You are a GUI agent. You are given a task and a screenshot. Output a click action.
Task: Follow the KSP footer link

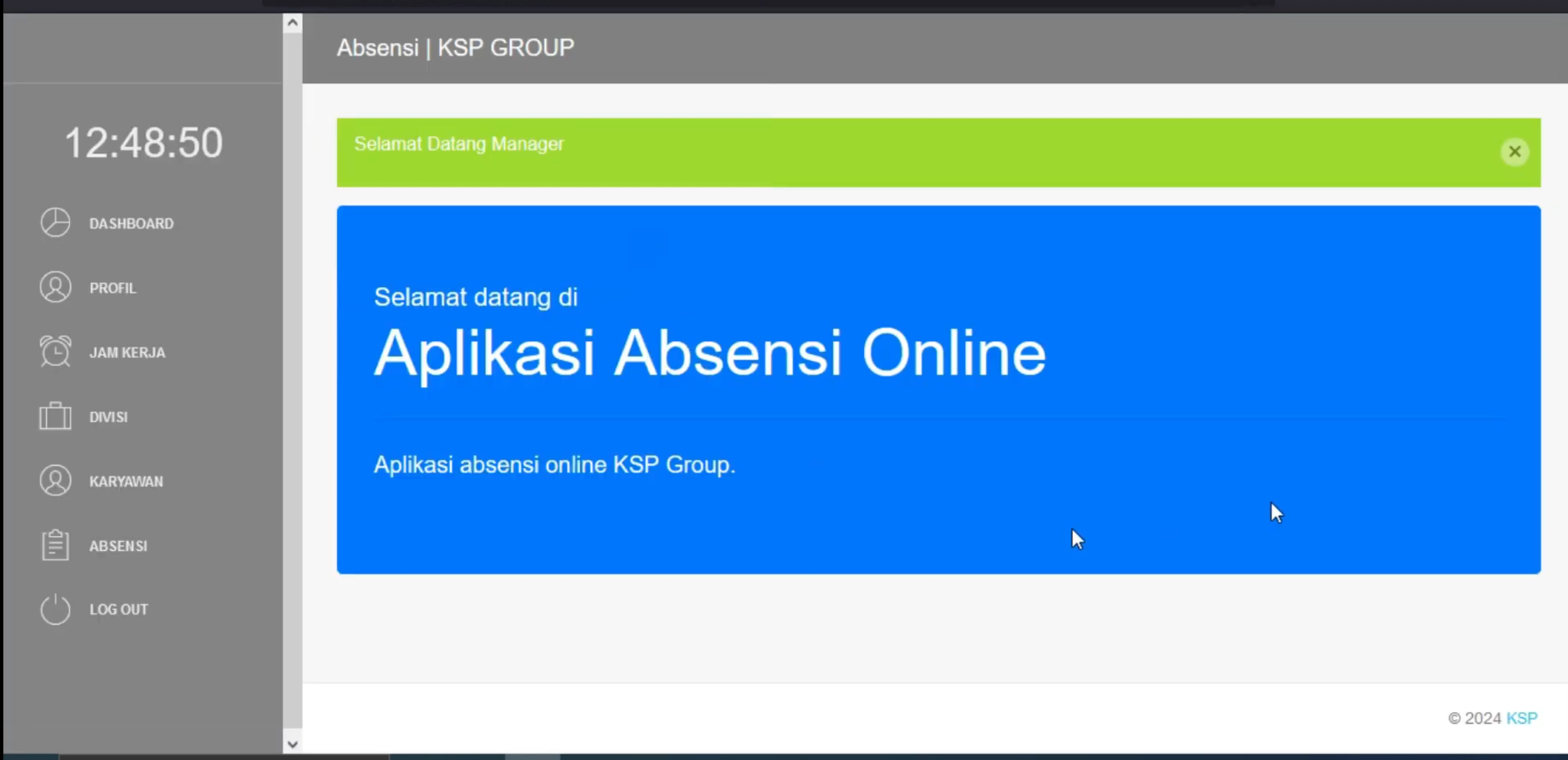[x=1521, y=718]
